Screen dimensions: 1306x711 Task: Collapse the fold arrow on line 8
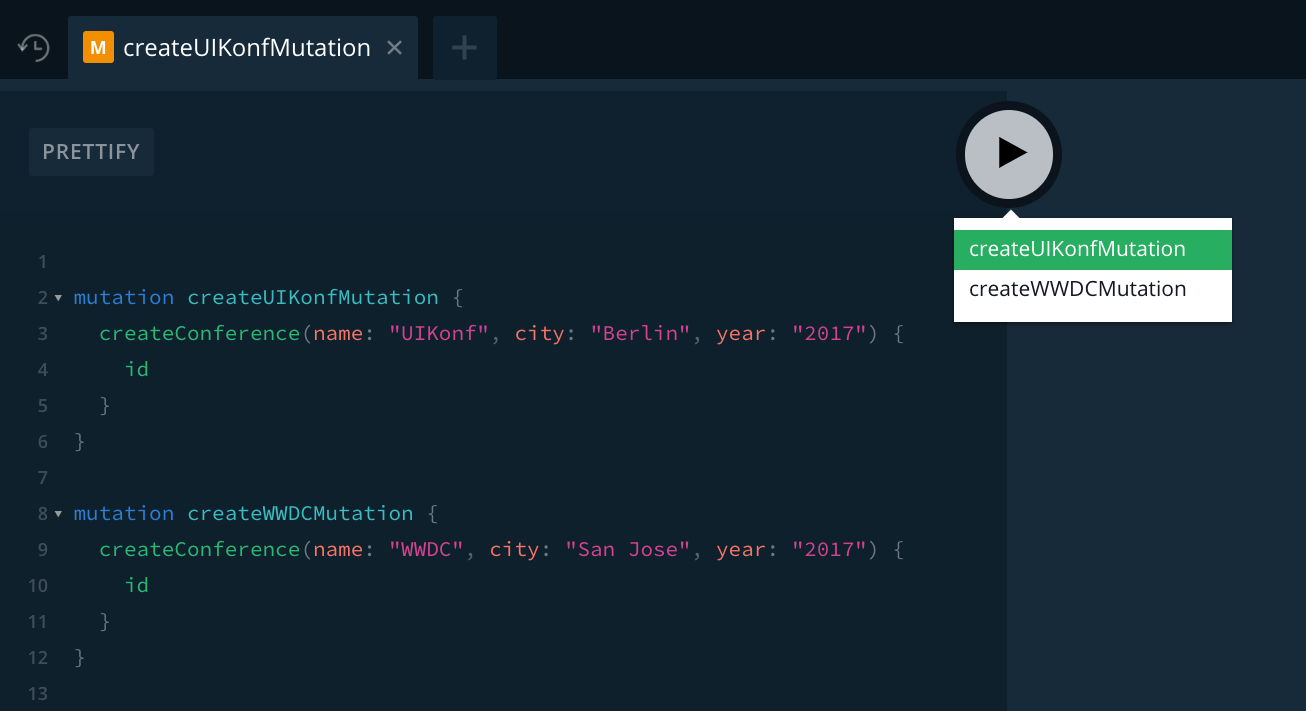coord(58,514)
